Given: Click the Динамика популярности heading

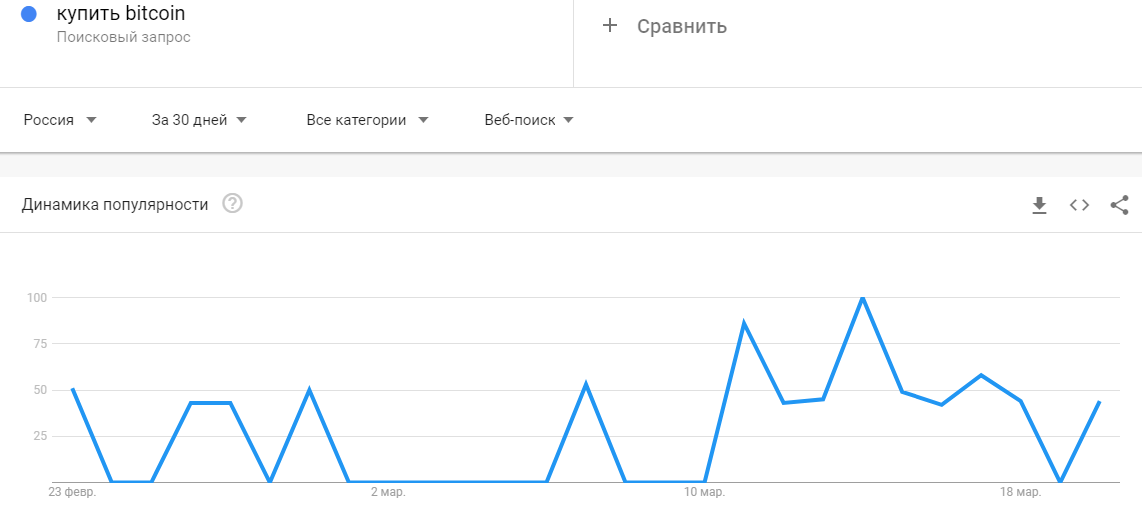Looking at the screenshot, I should (115, 205).
